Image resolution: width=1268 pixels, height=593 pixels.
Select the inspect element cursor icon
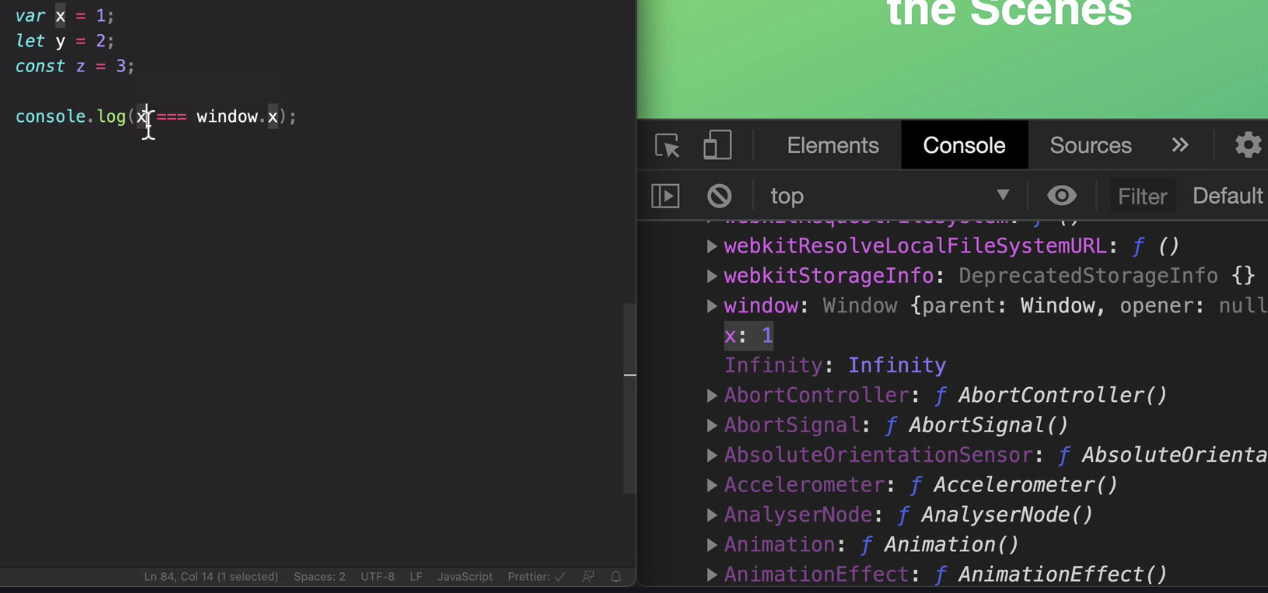click(x=667, y=146)
